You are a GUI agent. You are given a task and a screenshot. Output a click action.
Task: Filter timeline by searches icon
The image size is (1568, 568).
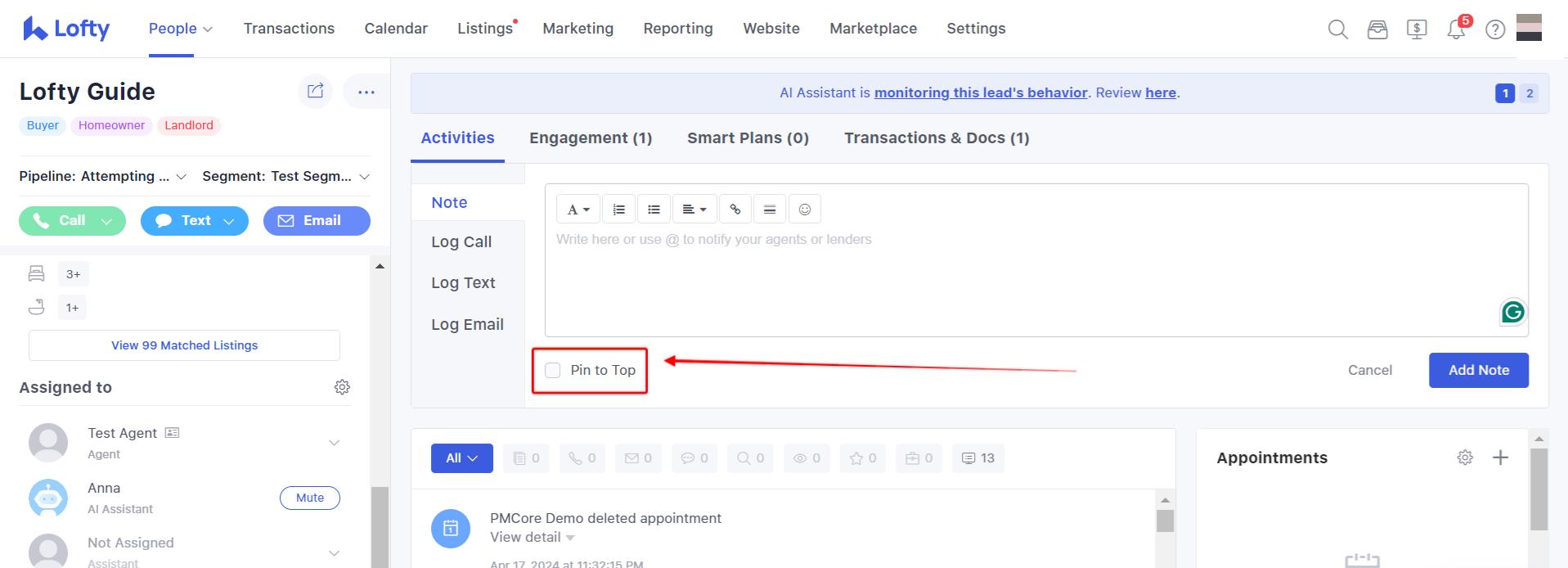(x=750, y=458)
